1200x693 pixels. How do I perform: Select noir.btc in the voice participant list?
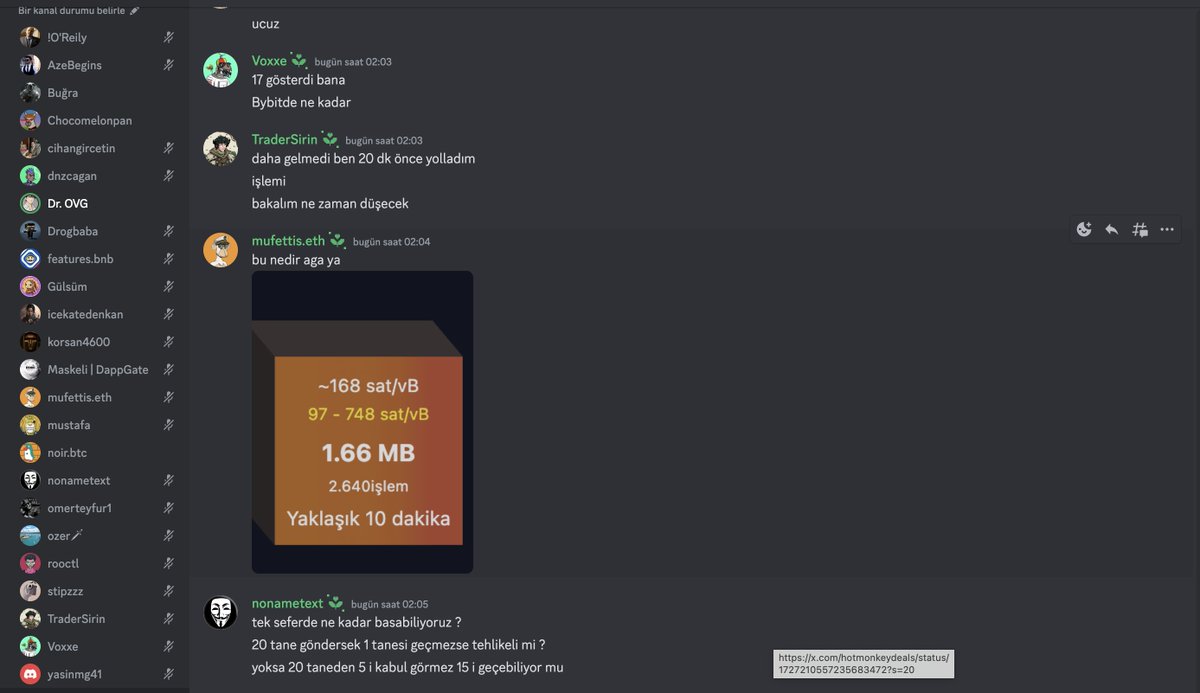point(96,453)
